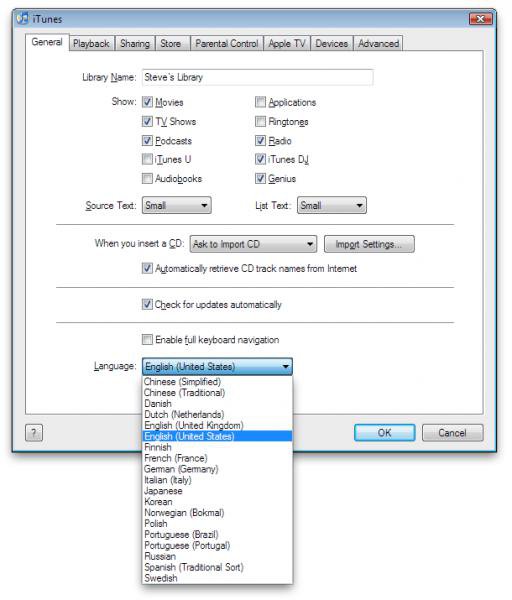Open the List Text size dropdown
This screenshot has width=512, height=600.
coord(332,205)
